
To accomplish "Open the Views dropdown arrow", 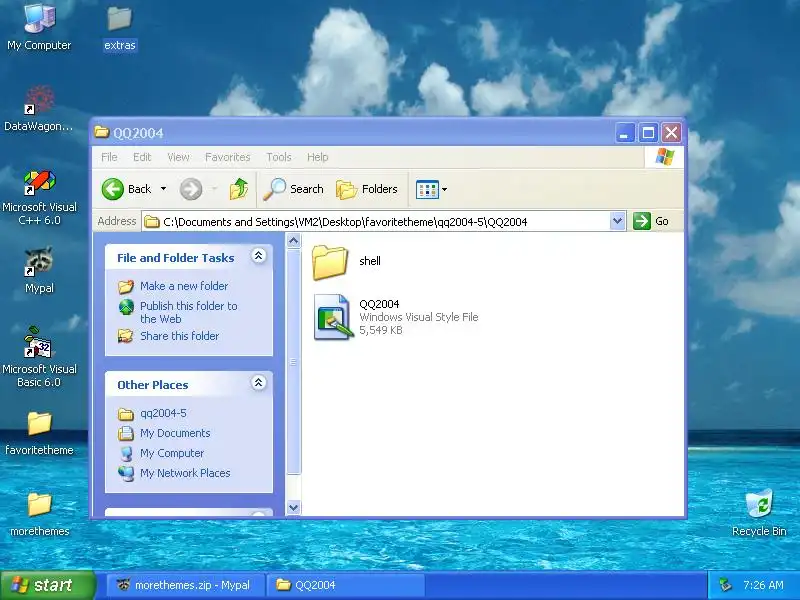I will coord(444,189).
